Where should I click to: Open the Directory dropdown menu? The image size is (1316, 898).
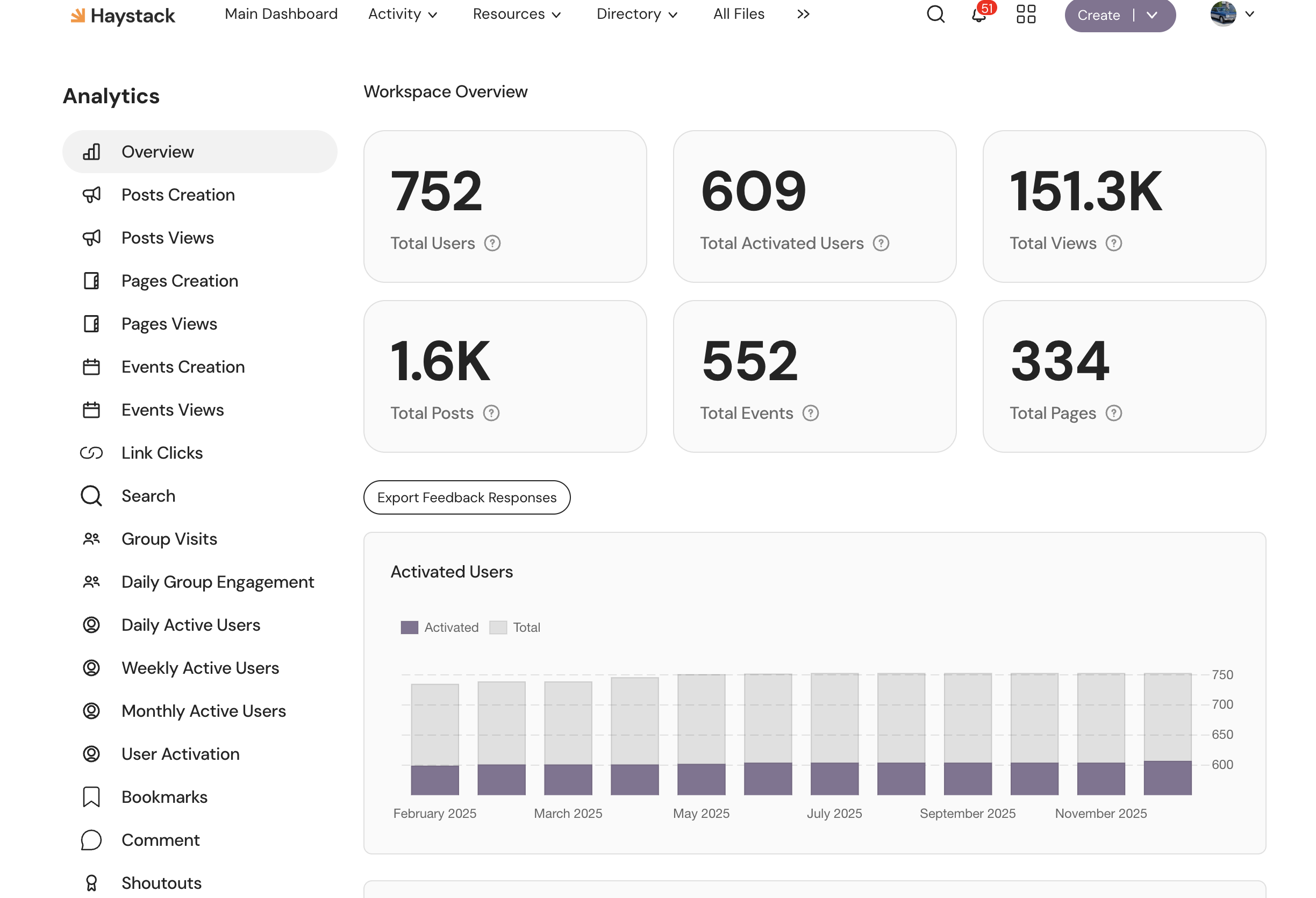click(x=636, y=14)
